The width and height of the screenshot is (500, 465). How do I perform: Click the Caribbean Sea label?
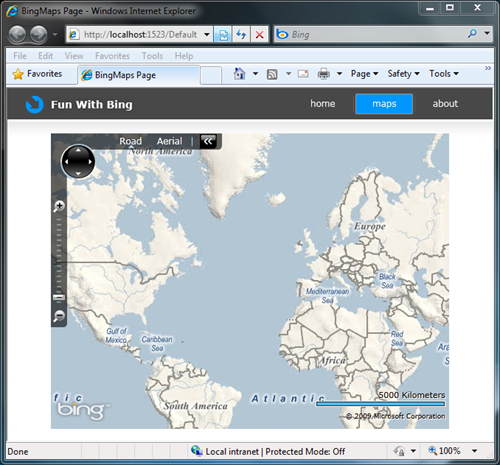pyautogui.click(x=157, y=344)
